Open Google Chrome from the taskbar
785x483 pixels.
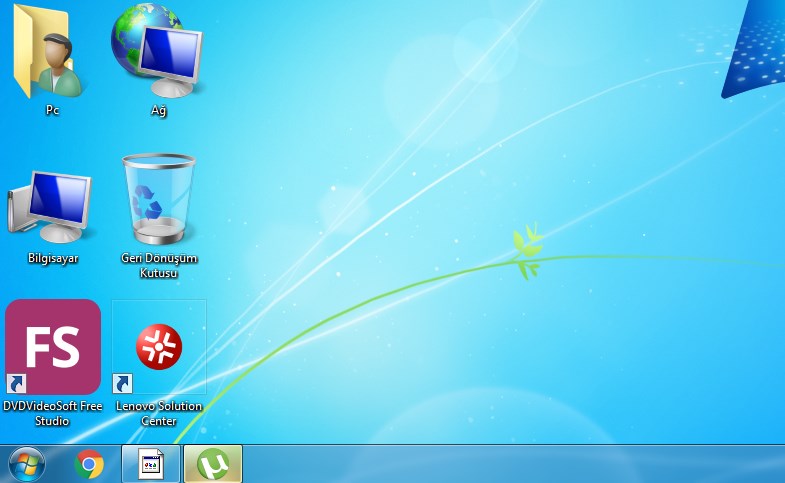[x=89, y=464]
